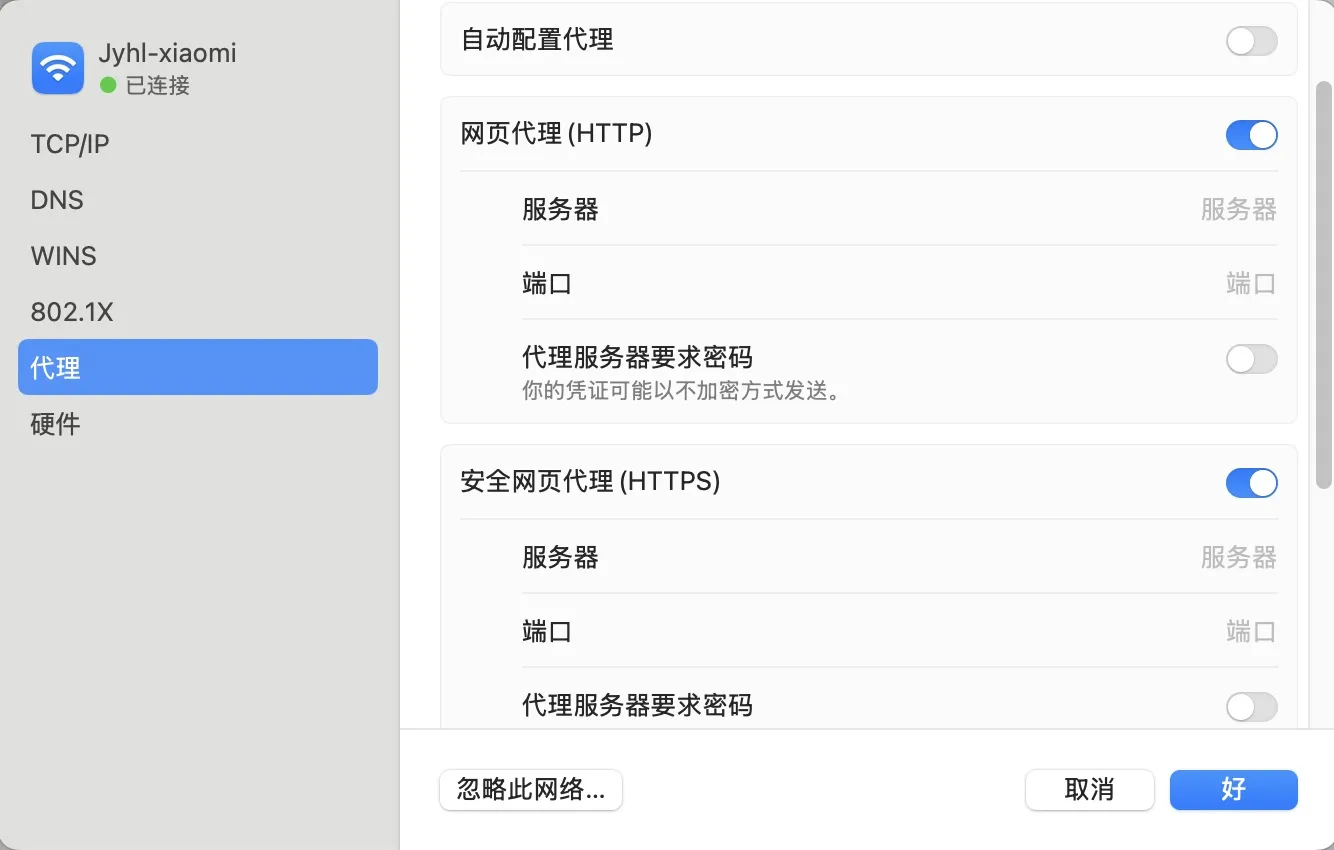Click the 忽略此网络 button
This screenshot has height=850, width=1334.
(530, 789)
